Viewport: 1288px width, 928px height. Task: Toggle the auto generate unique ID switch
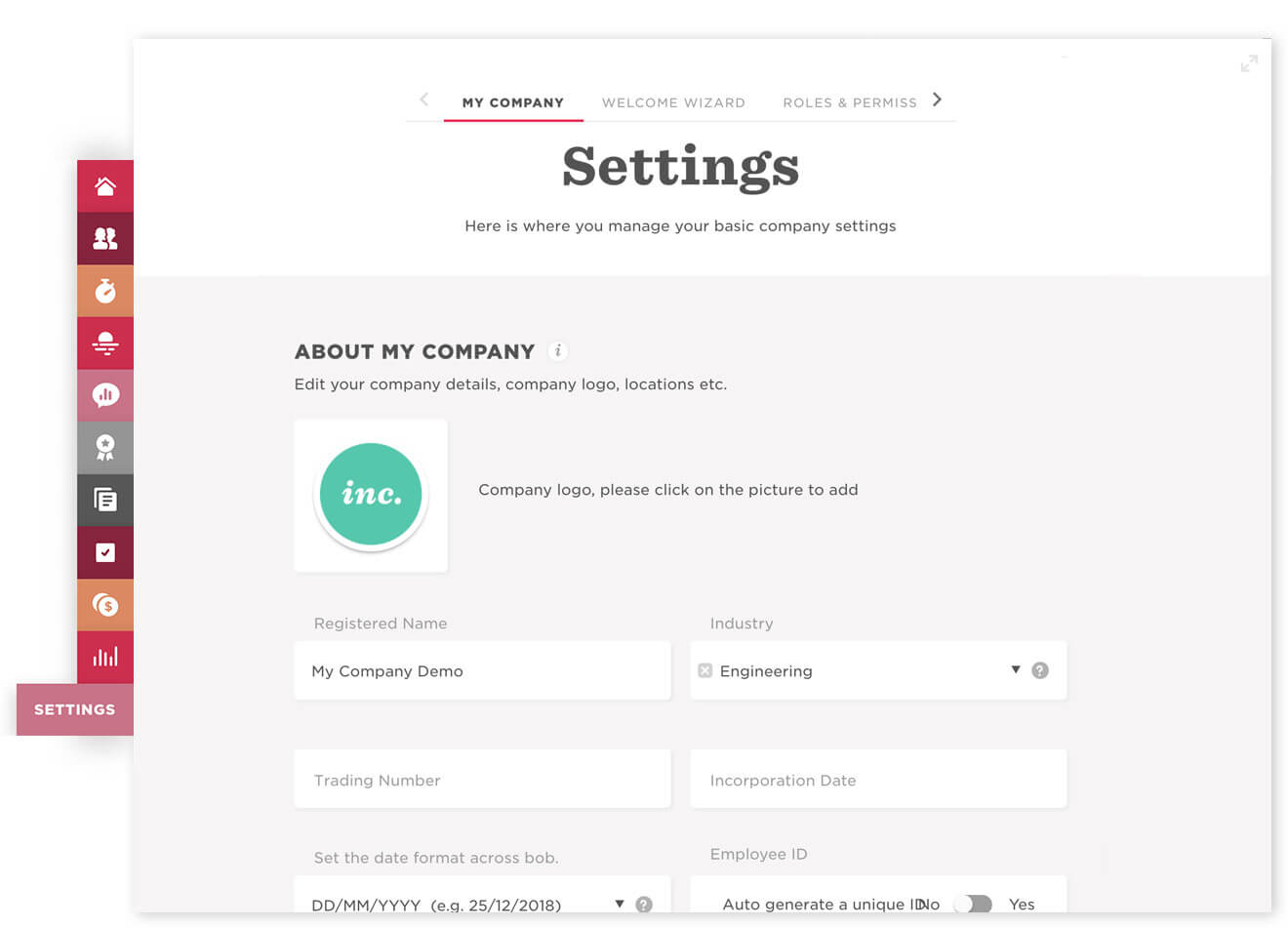coord(974,905)
